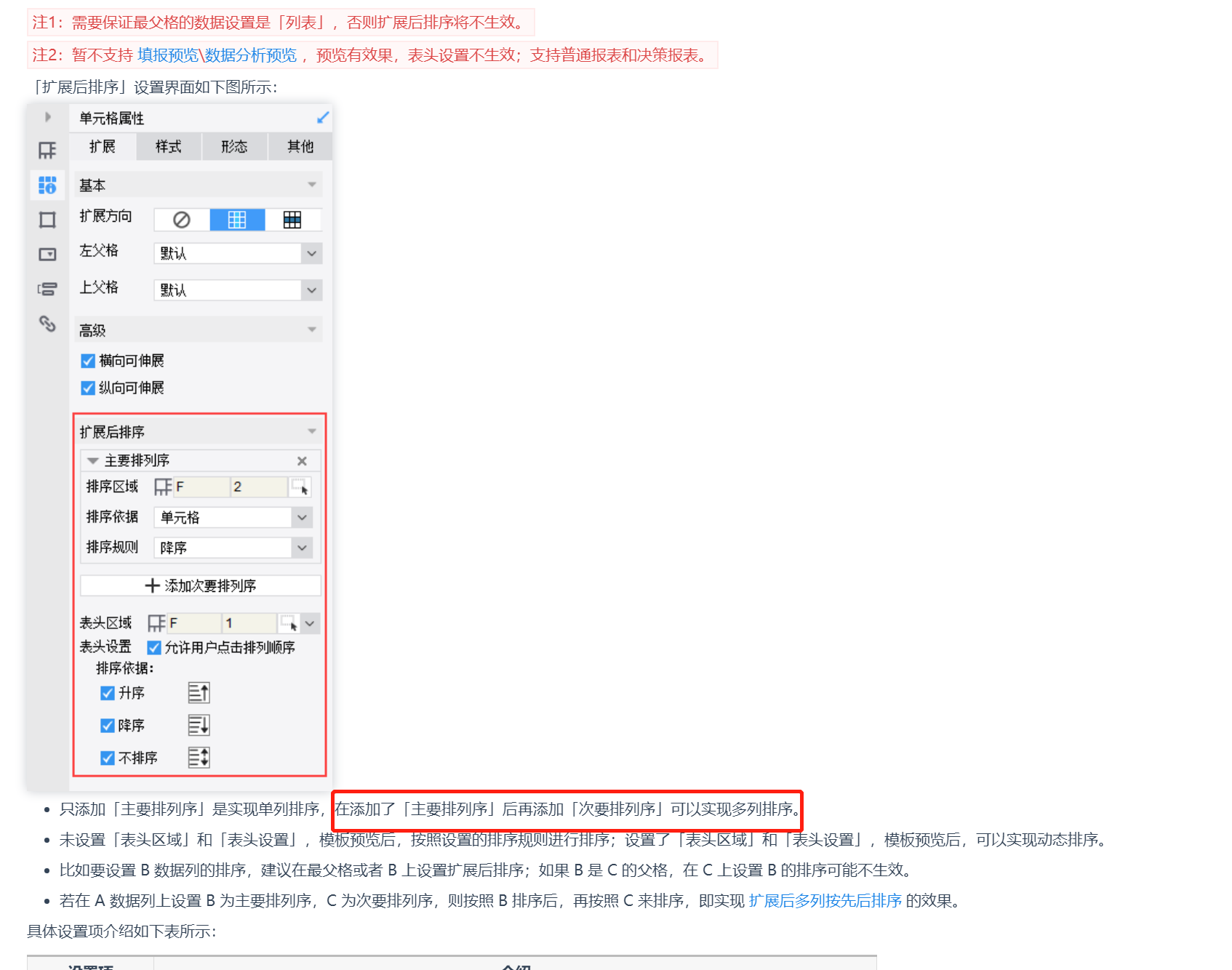
Task: Click the 表头区域 column field F
Action: 194,623
